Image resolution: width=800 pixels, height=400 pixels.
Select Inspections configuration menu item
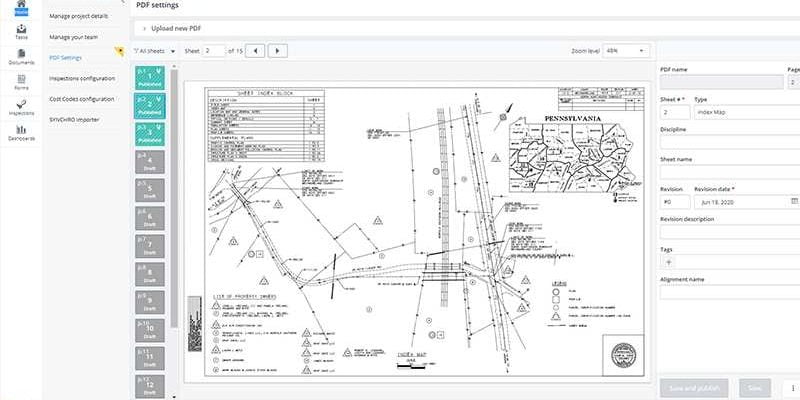(x=82, y=78)
